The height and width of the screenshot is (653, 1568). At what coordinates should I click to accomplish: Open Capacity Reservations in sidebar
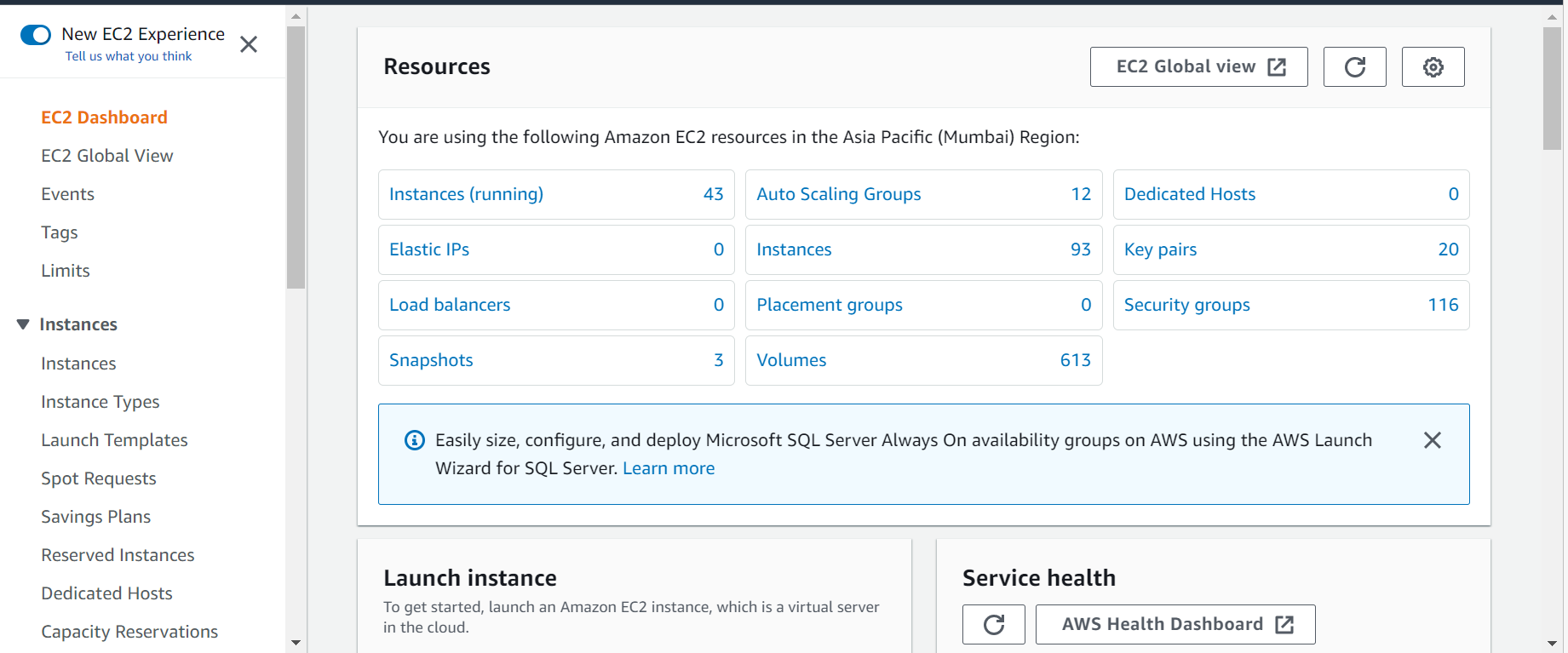click(129, 632)
